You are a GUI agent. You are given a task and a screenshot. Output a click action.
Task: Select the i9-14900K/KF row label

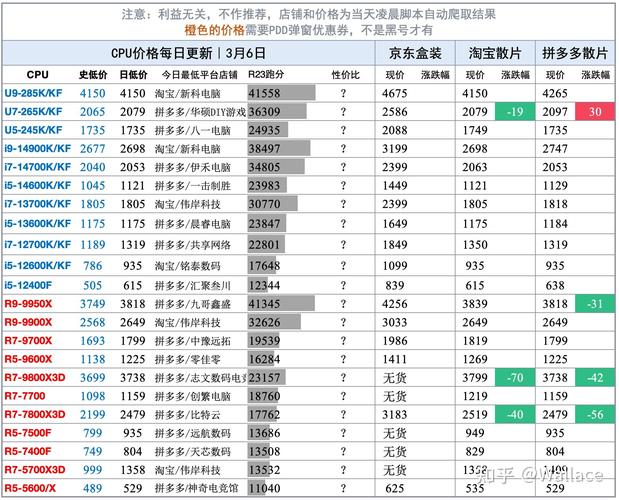[x=38, y=149]
